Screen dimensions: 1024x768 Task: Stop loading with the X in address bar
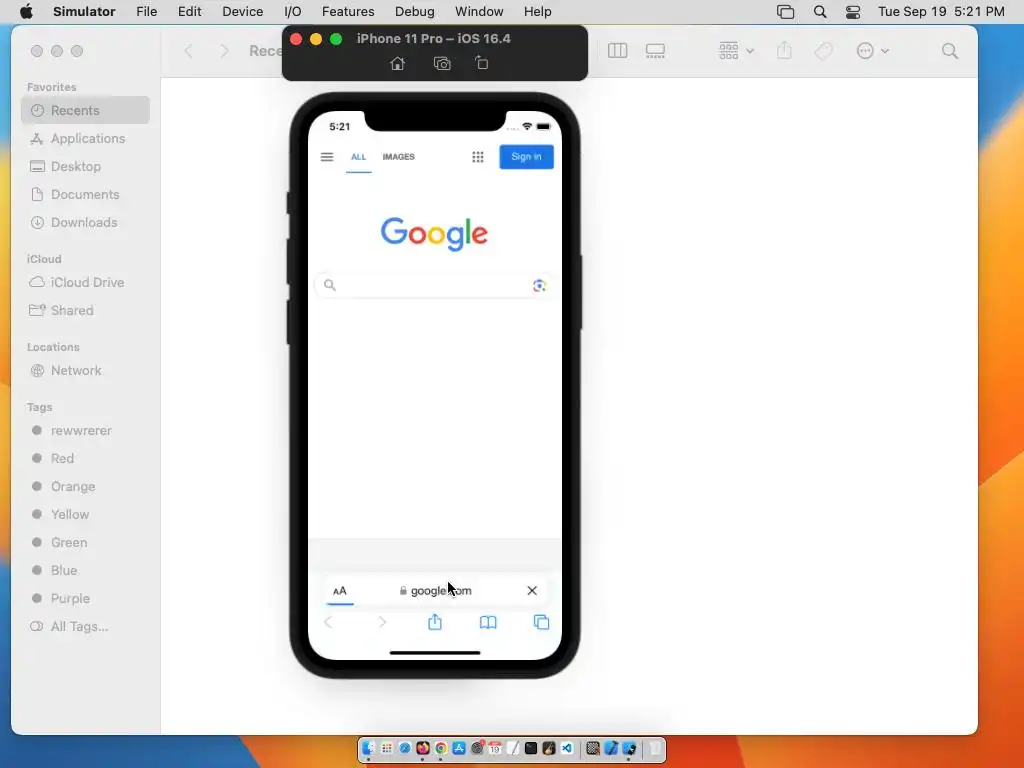pos(532,590)
